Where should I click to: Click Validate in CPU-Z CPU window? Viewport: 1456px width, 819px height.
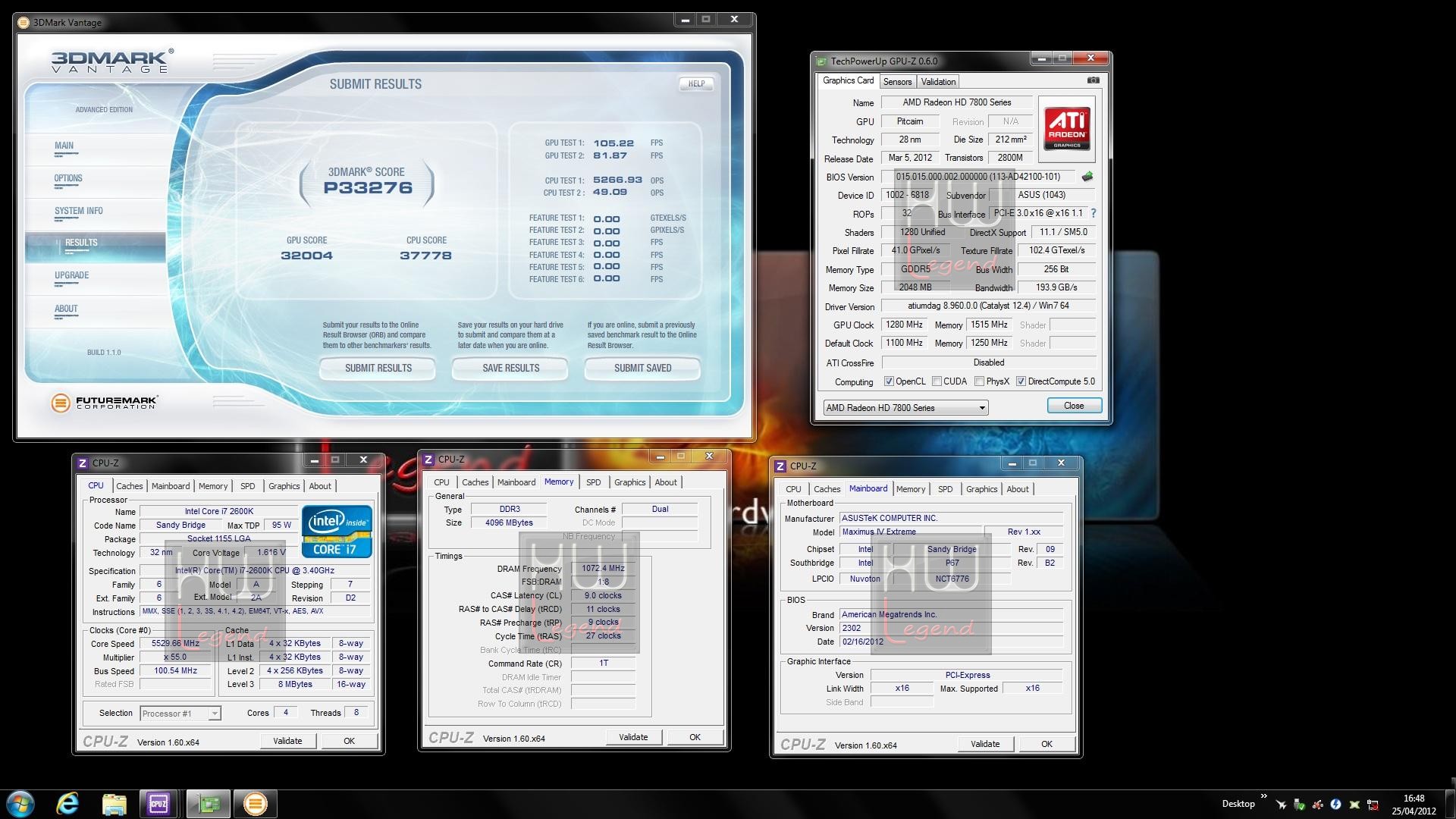point(287,741)
